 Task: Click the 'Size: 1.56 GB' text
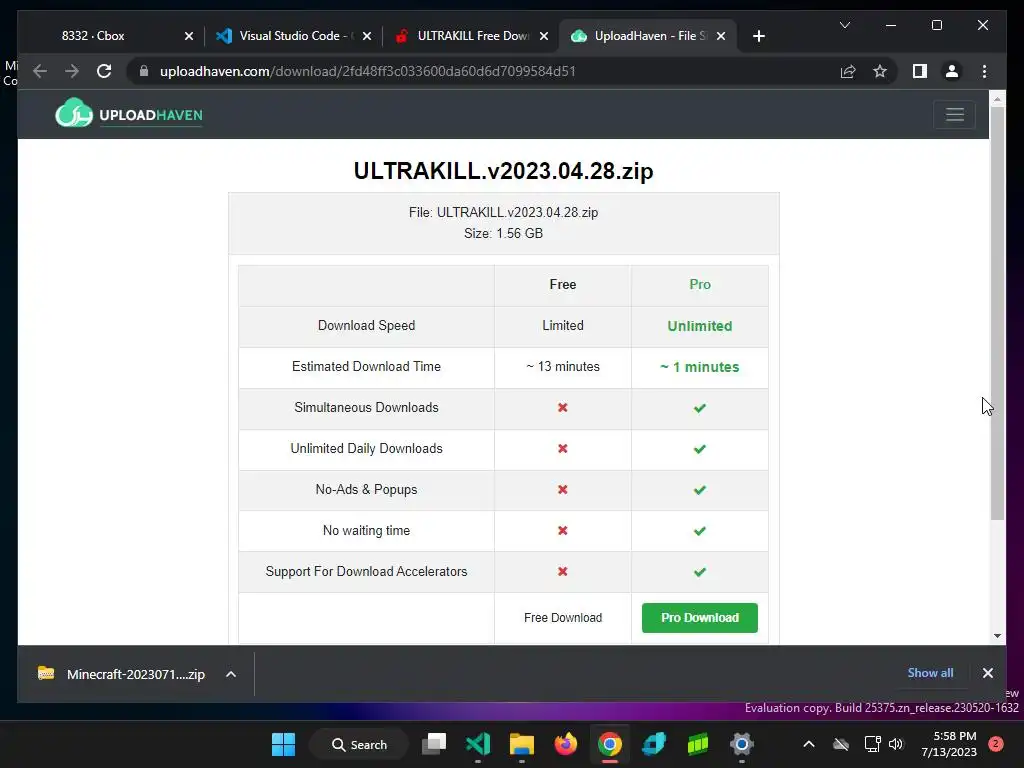point(503,233)
